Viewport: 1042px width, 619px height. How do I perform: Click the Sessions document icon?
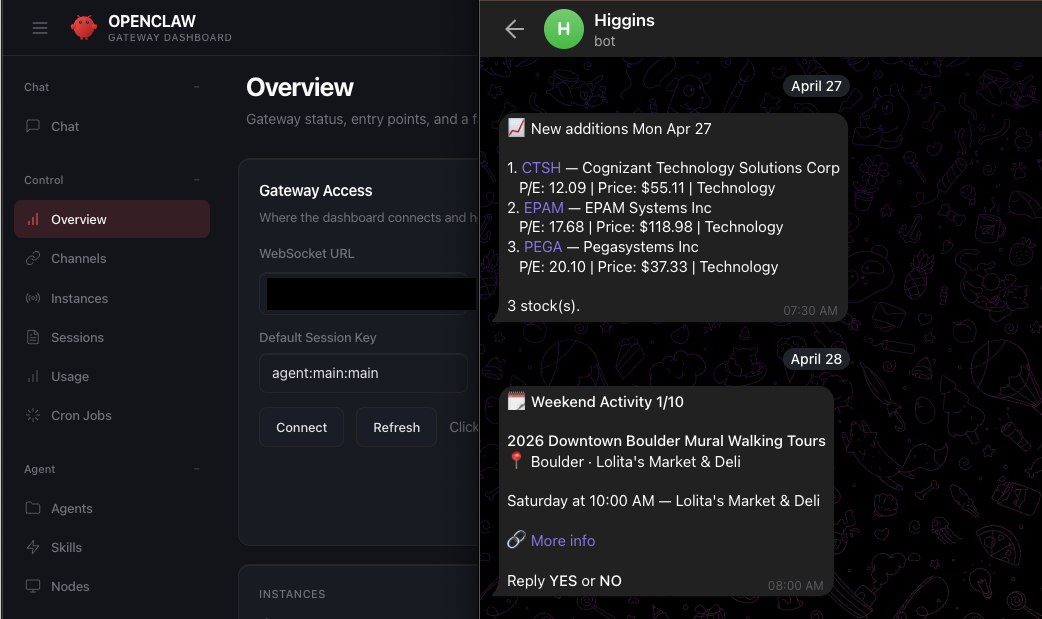point(33,337)
